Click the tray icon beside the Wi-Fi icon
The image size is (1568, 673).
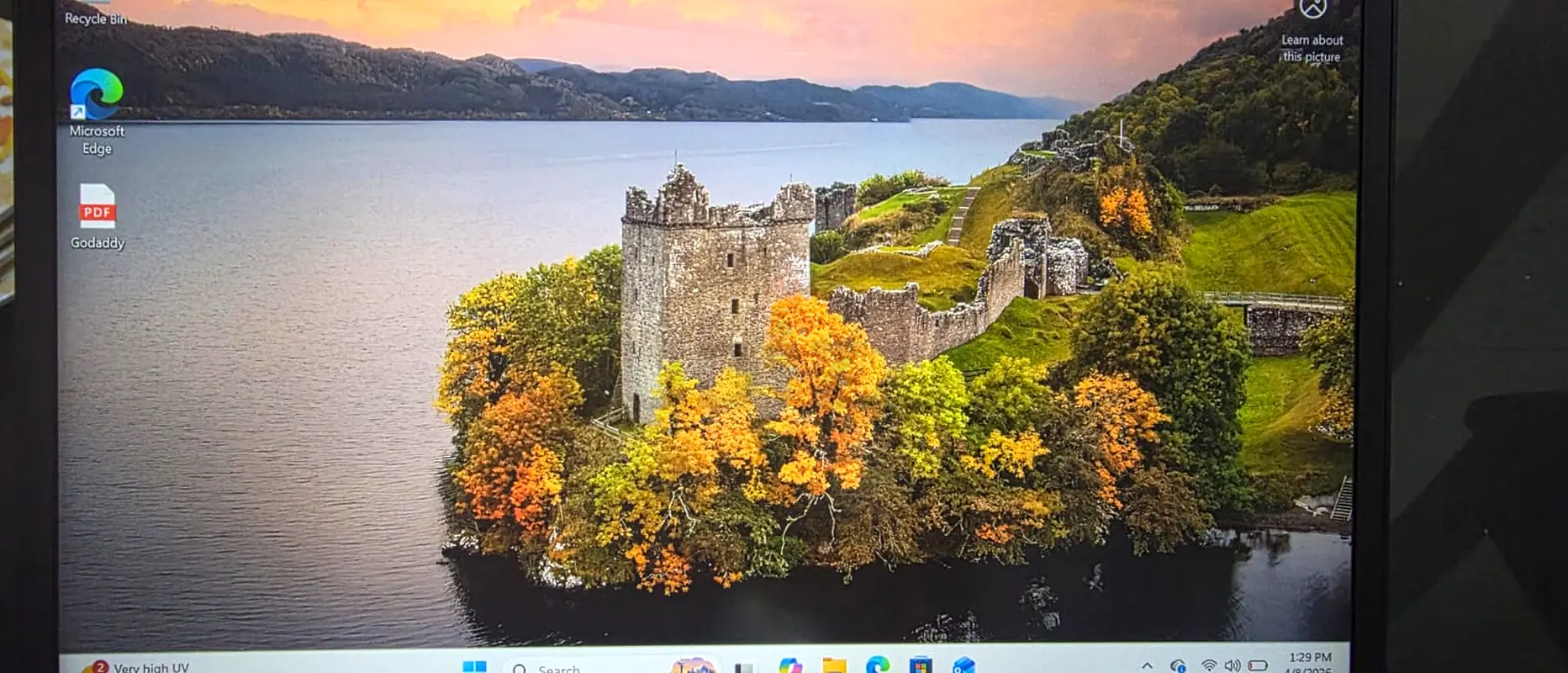[1178, 666]
